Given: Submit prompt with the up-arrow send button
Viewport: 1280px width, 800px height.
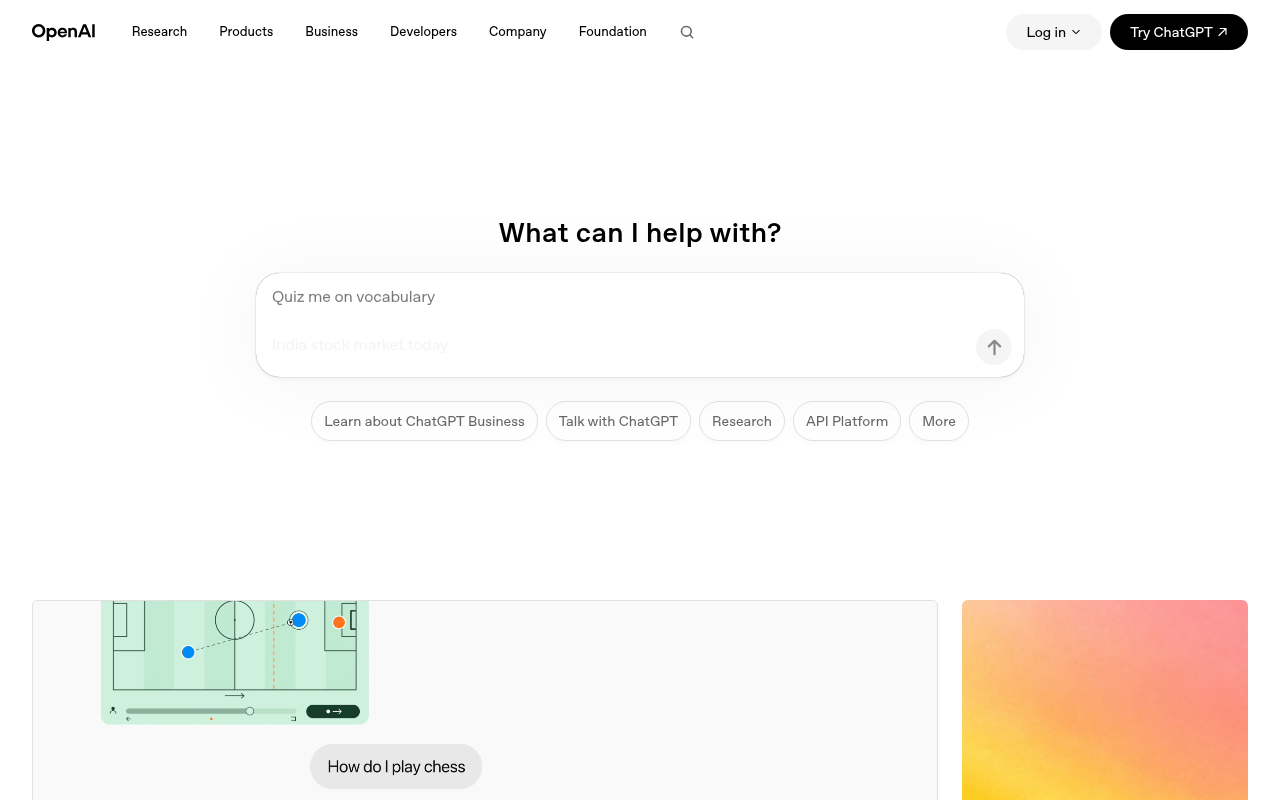Looking at the screenshot, I should 994,347.
